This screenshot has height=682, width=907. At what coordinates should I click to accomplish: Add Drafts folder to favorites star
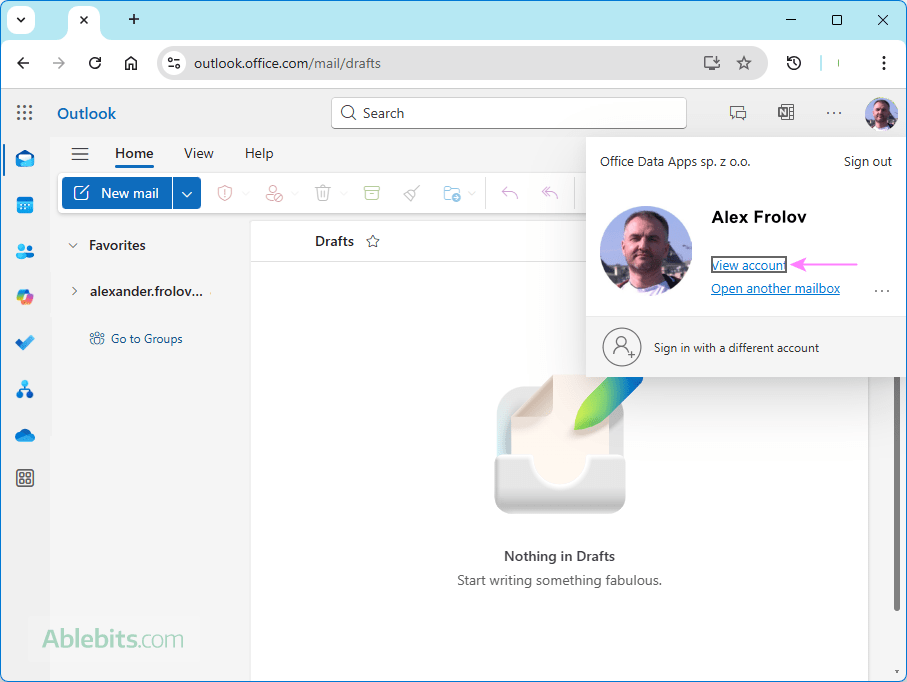(x=373, y=241)
